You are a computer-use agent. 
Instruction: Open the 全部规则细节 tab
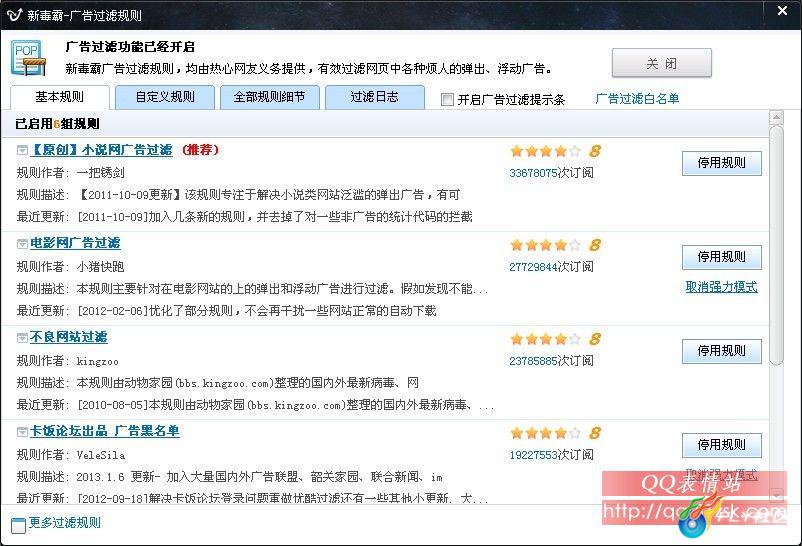(270, 97)
